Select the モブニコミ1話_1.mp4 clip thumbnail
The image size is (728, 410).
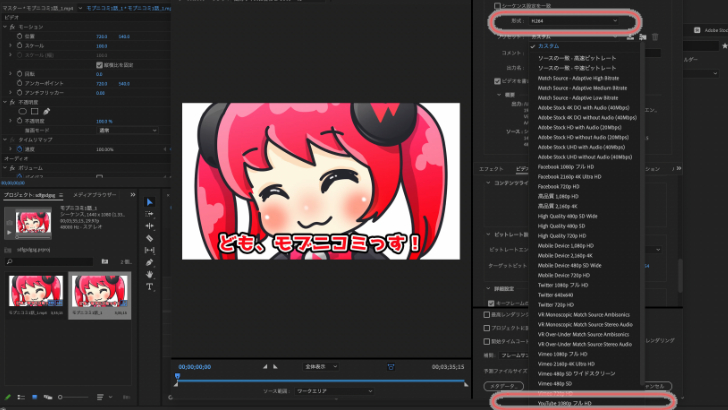[x=36, y=291]
